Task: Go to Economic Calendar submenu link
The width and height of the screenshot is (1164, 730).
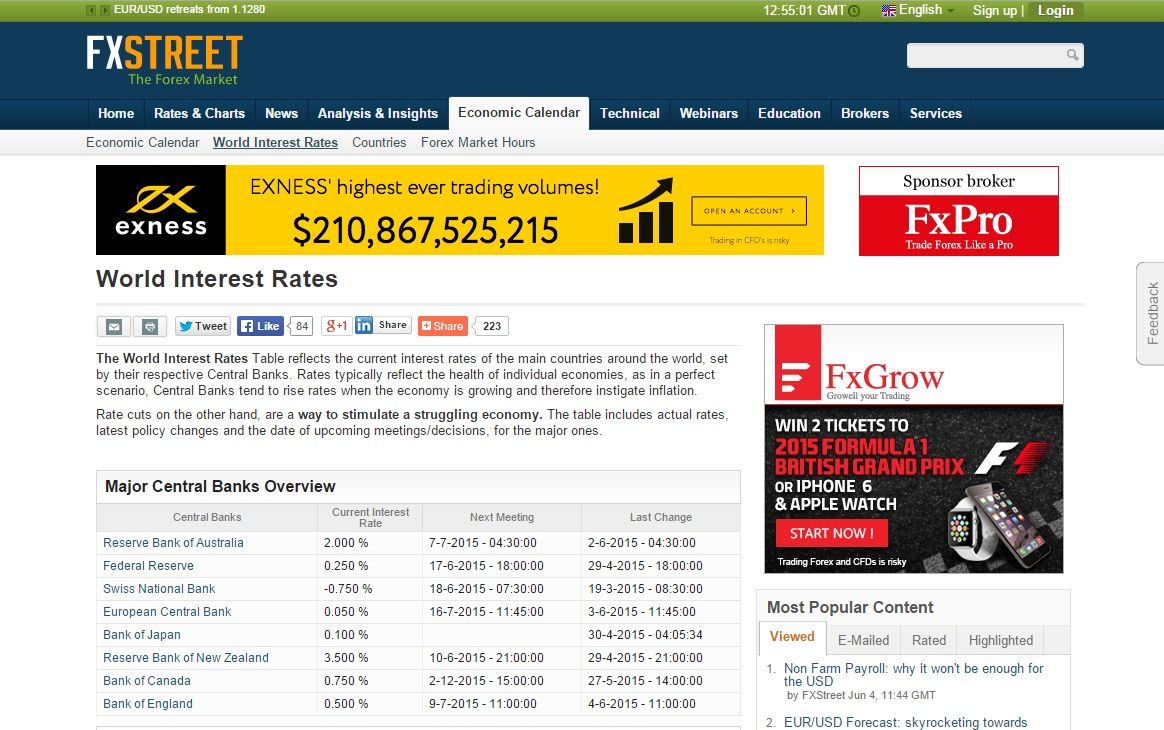Action: tap(143, 143)
